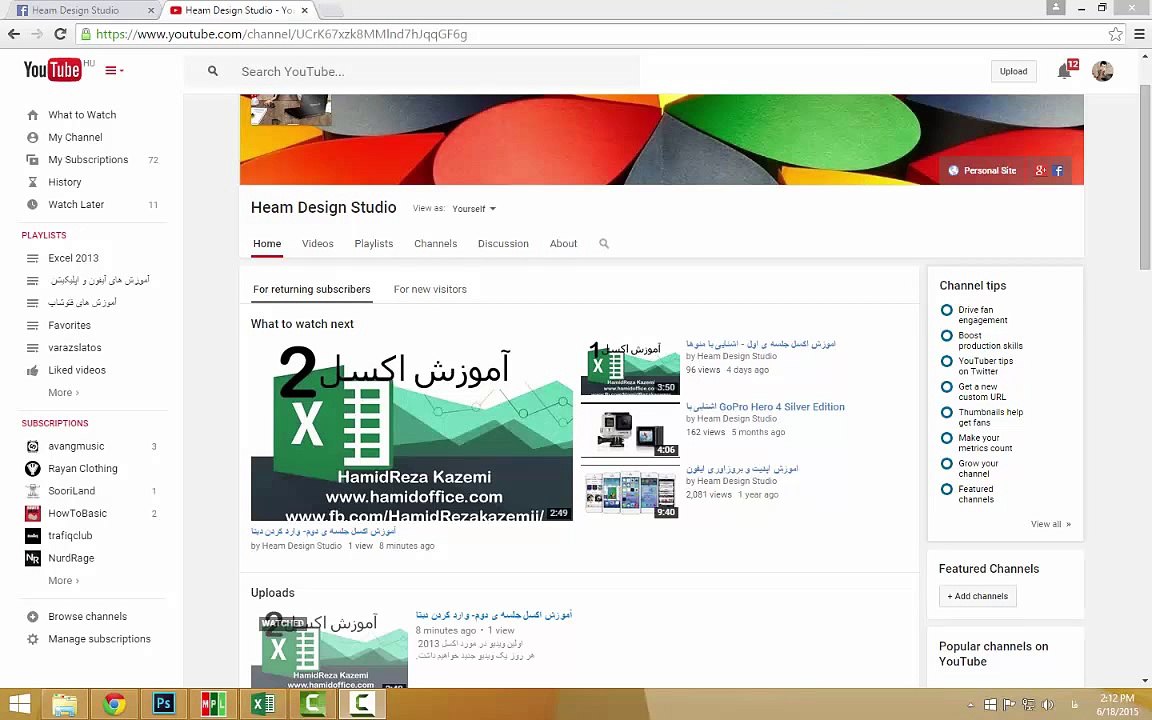Click the Facebook icon on banner
Image resolution: width=1152 pixels, height=720 pixels.
(x=1058, y=170)
